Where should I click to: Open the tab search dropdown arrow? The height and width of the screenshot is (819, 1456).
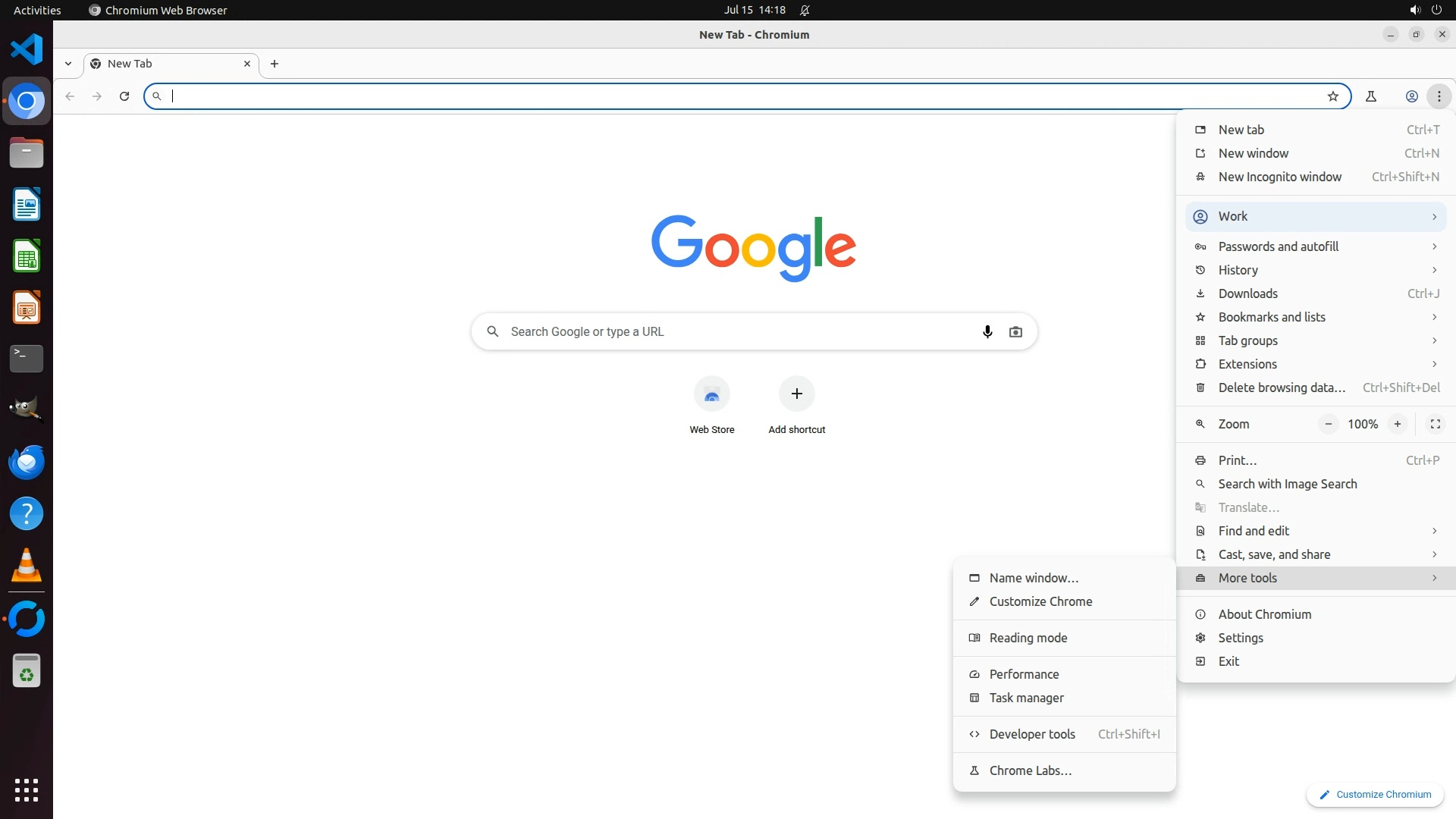coord(68,64)
